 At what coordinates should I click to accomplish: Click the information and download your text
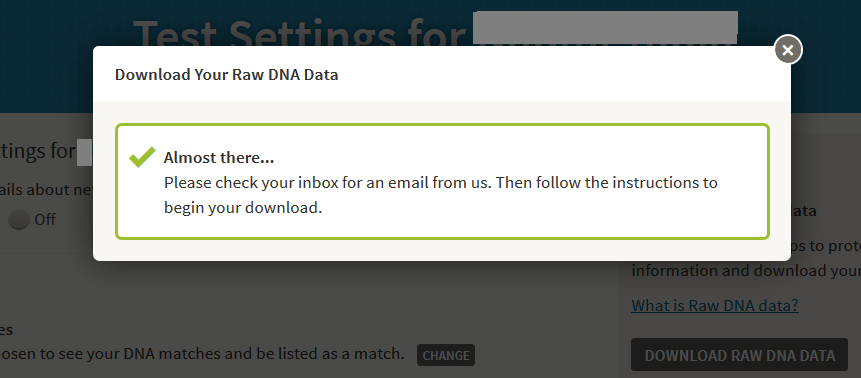pyautogui.click(x=746, y=271)
